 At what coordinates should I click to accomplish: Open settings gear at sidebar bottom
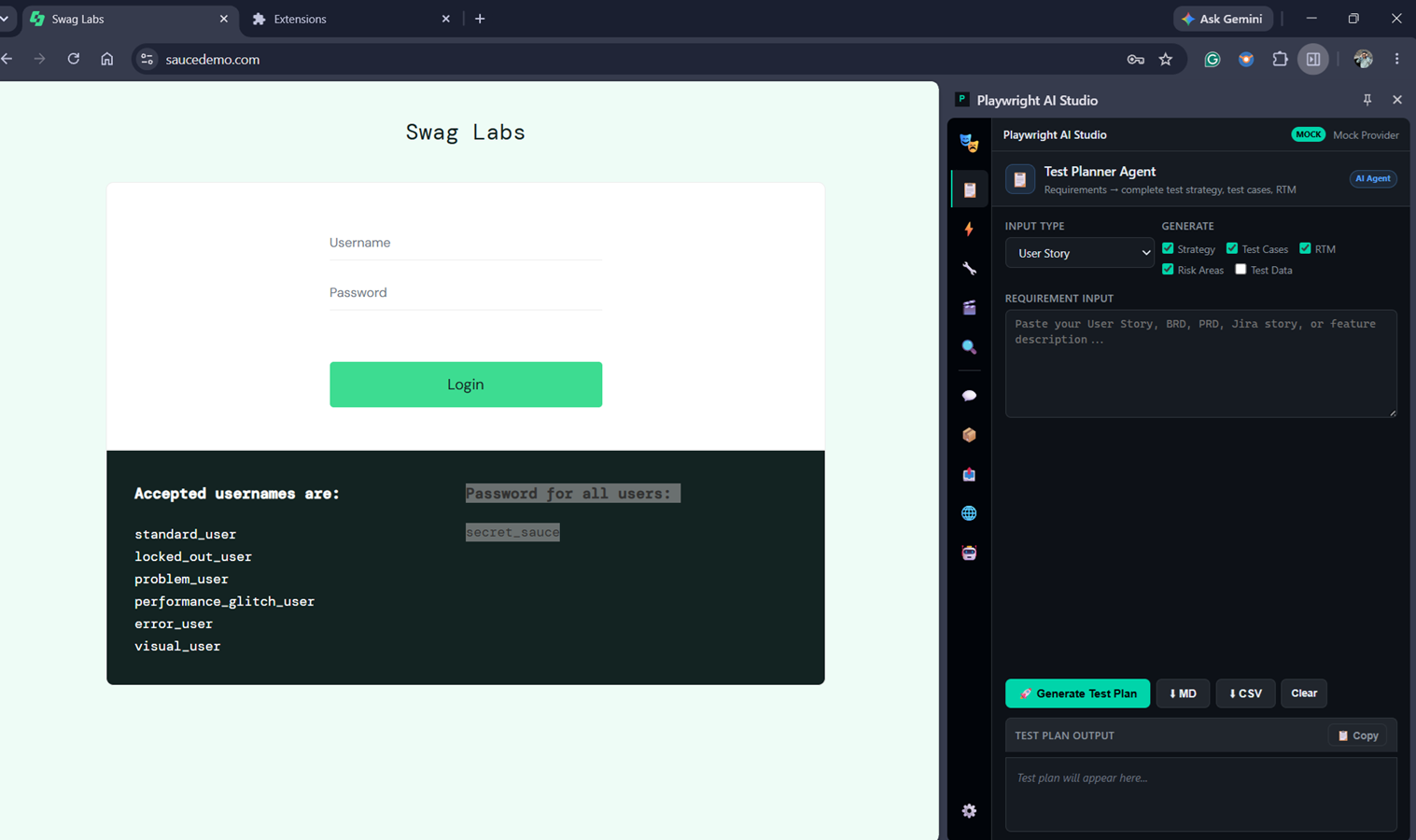point(970,811)
